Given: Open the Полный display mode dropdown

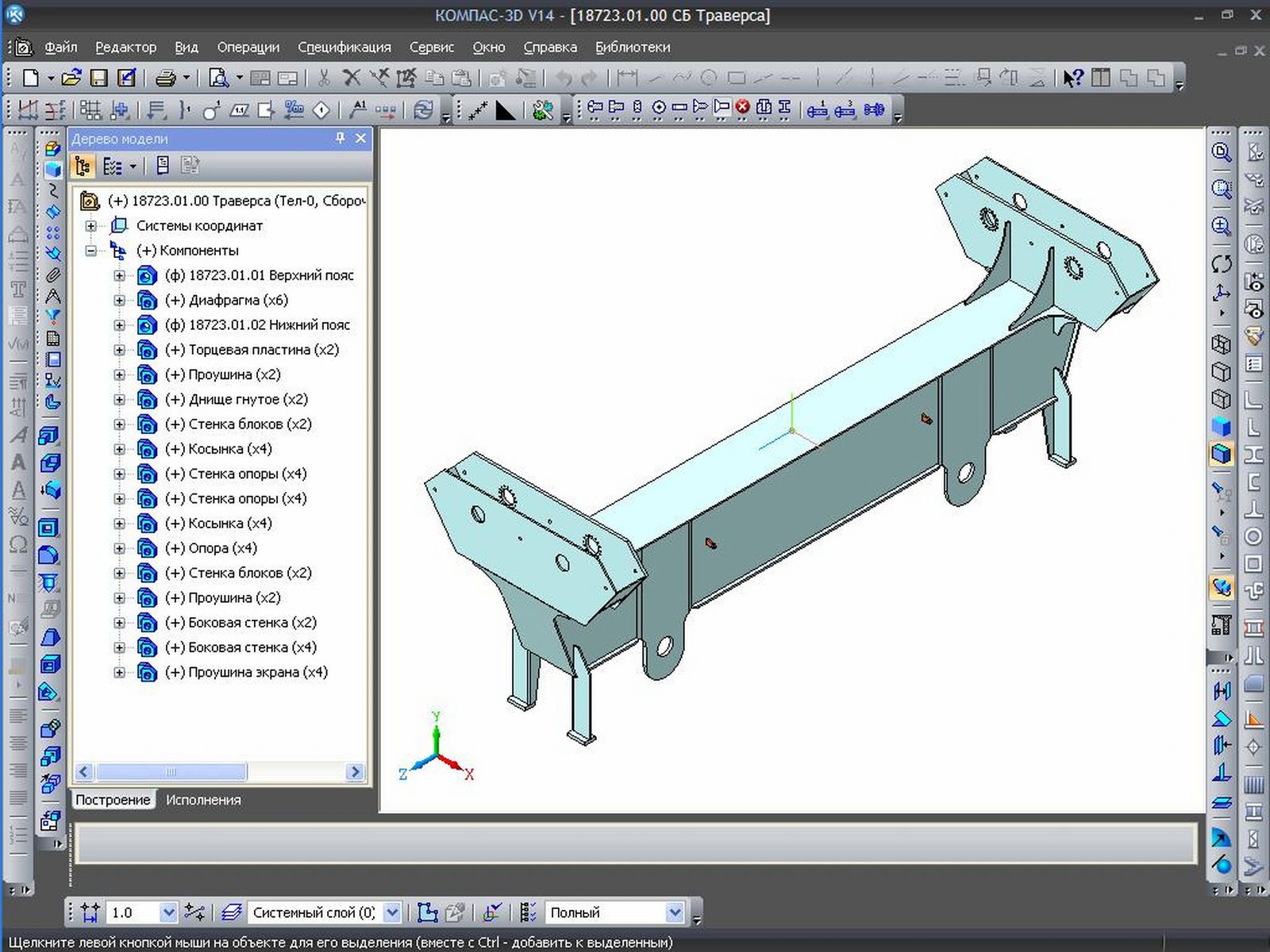Looking at the screenshot, I should pyautogui.click(x=674, y=912).
